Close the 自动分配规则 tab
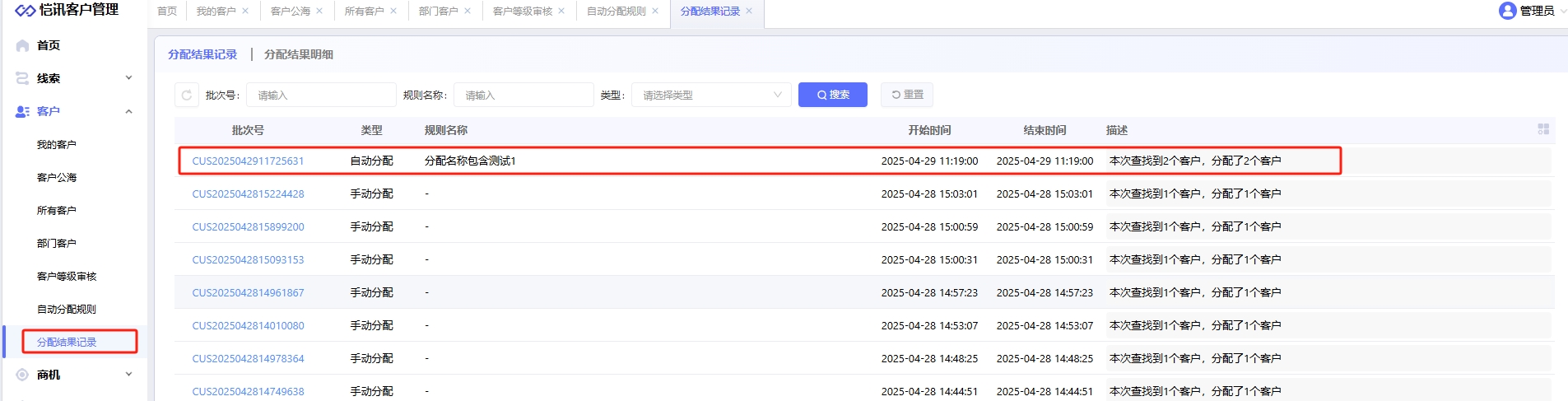Viewport: 1568px width, 401px height. pos(655,12)
